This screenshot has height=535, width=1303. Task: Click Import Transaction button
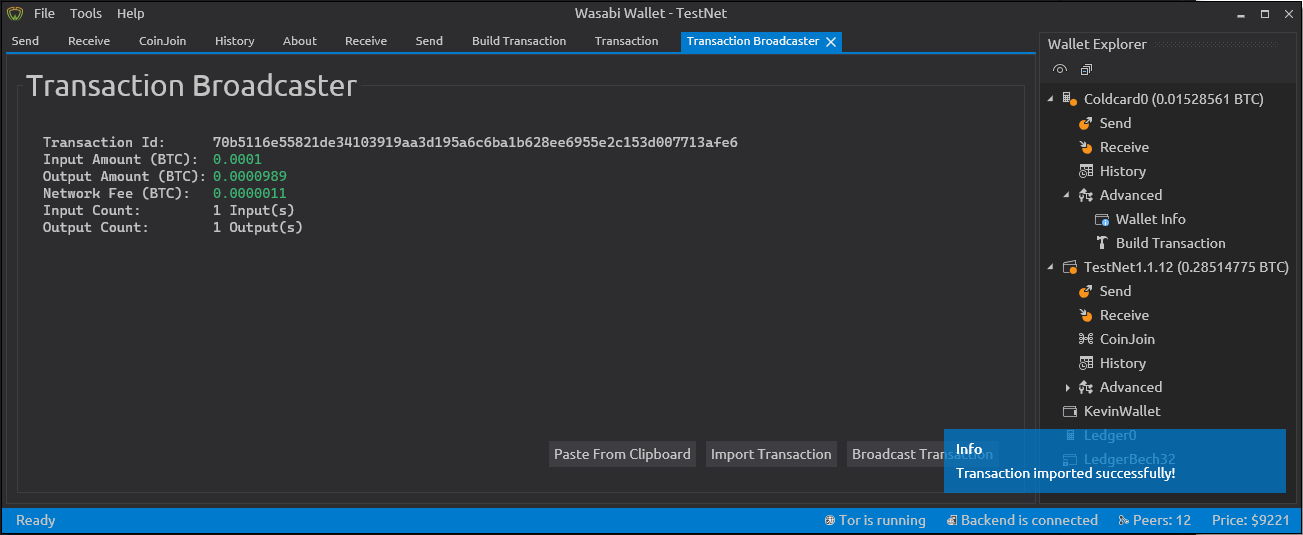coord(771,454)
